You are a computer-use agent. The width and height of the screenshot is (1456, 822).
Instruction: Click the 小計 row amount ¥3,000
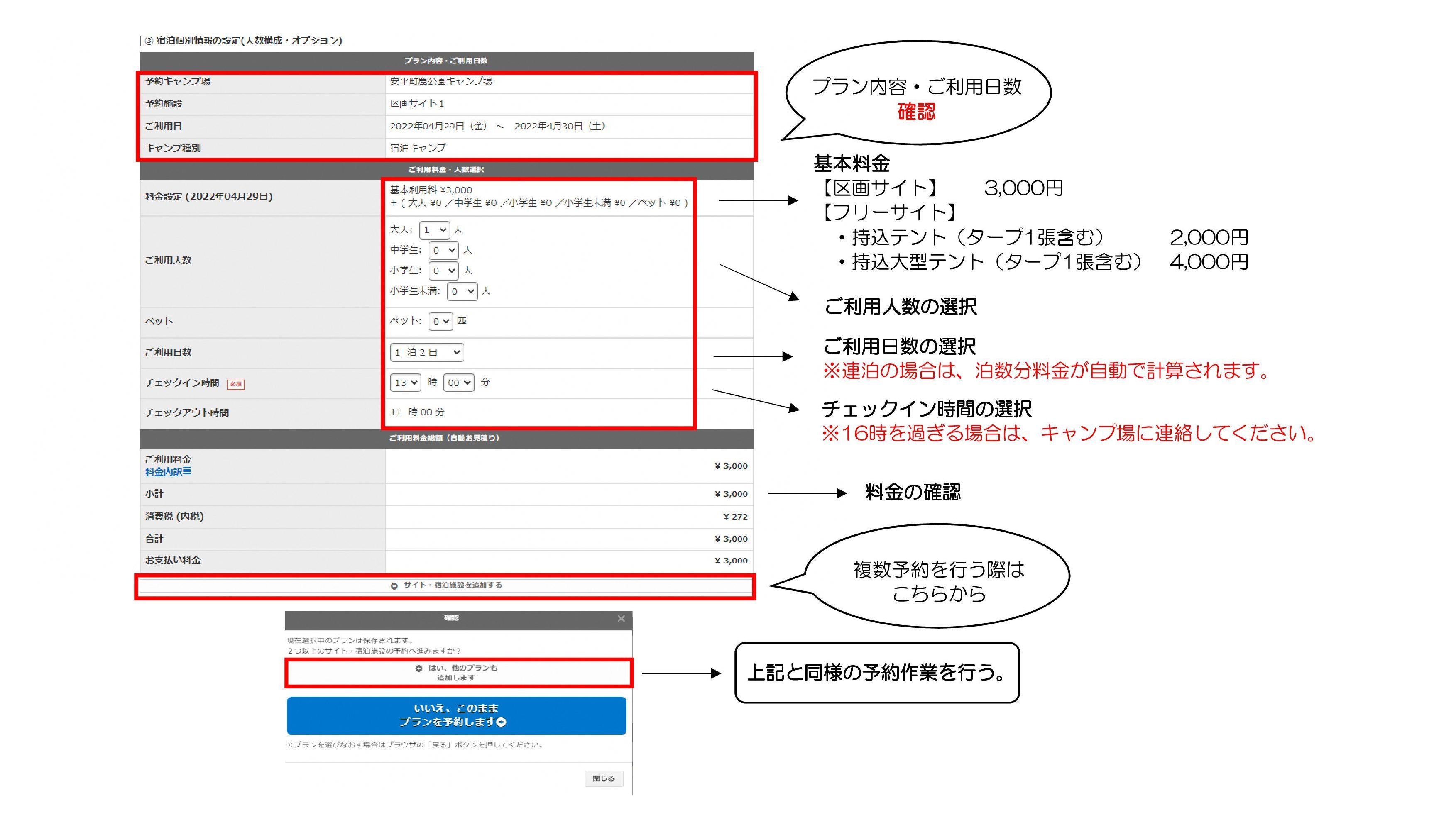click(732, 494)
